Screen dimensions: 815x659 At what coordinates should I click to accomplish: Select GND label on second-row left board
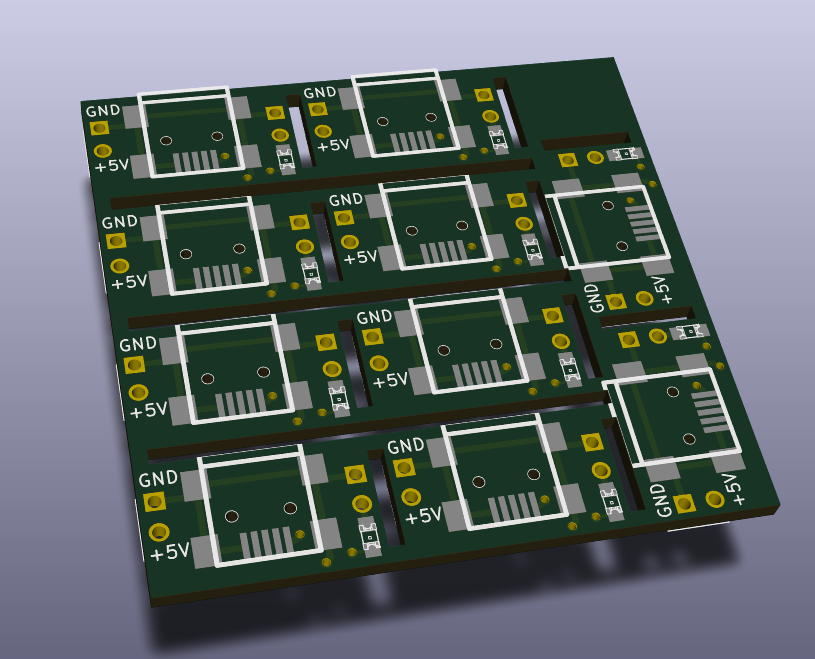120,222
